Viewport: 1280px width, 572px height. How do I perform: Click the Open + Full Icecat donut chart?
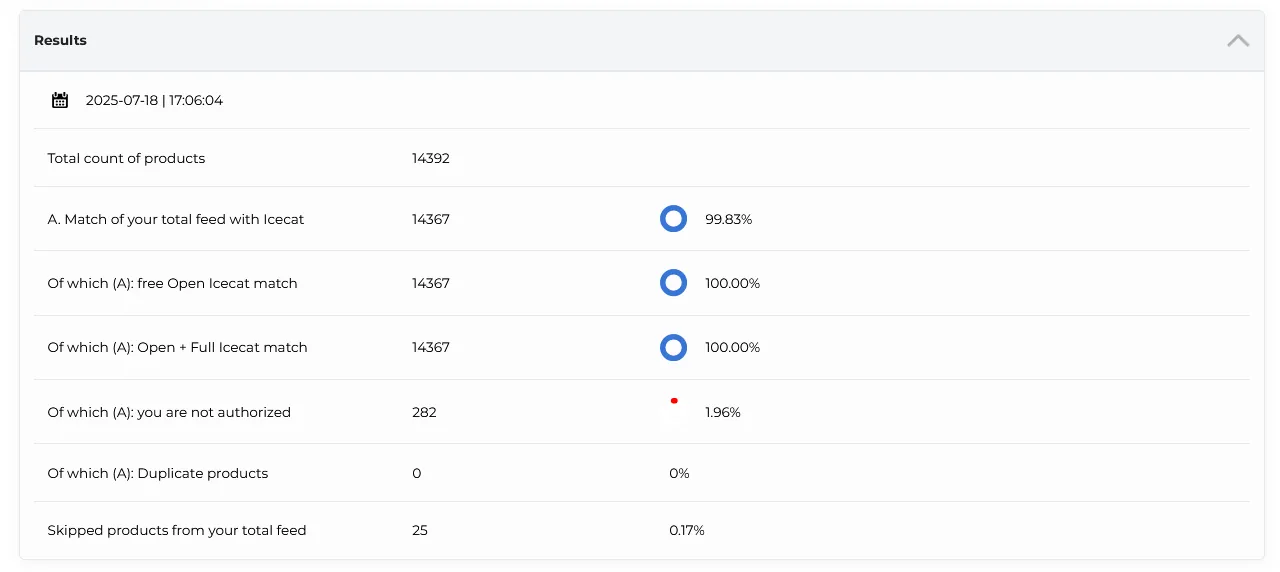tap(673, 347)
